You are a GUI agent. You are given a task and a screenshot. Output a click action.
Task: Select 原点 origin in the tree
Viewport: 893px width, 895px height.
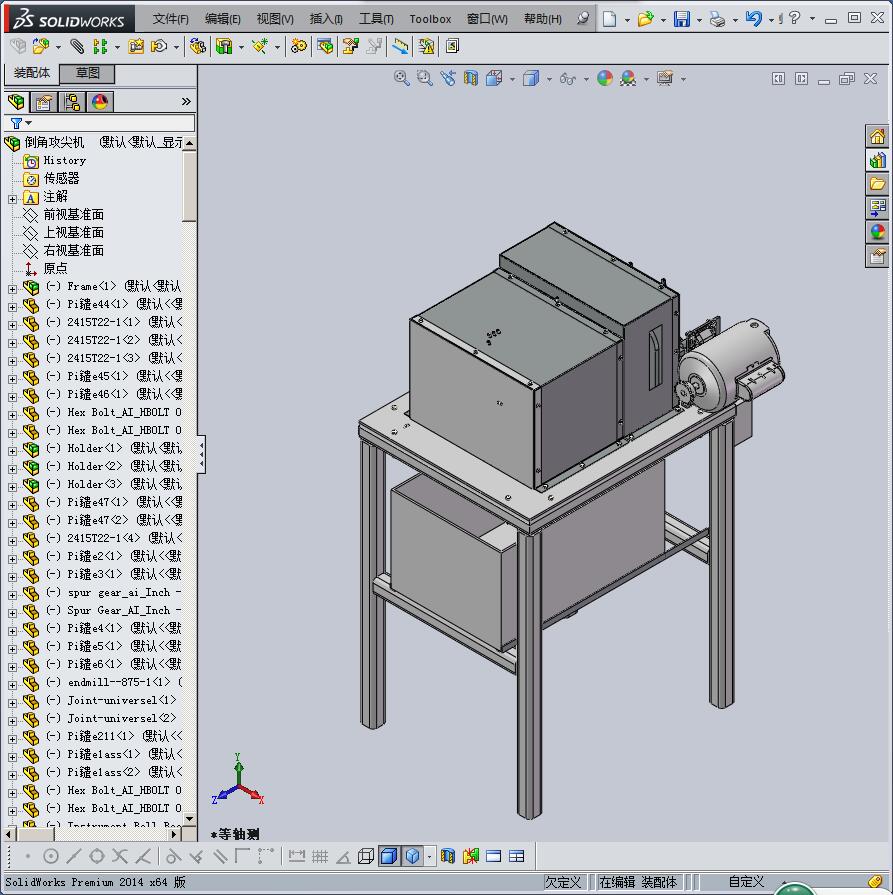pos(55,268)
